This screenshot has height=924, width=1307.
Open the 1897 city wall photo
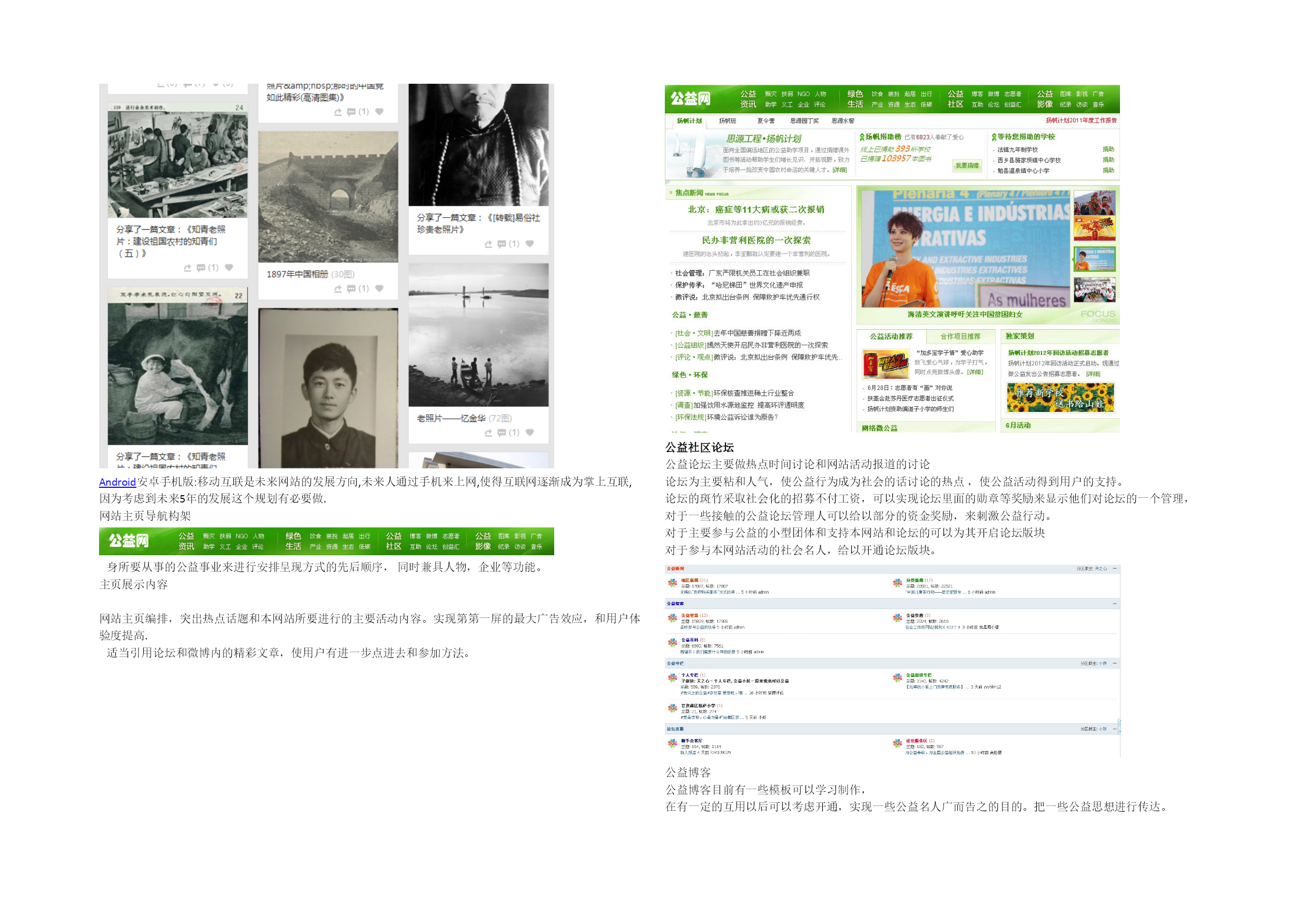(x=328, y=197)
